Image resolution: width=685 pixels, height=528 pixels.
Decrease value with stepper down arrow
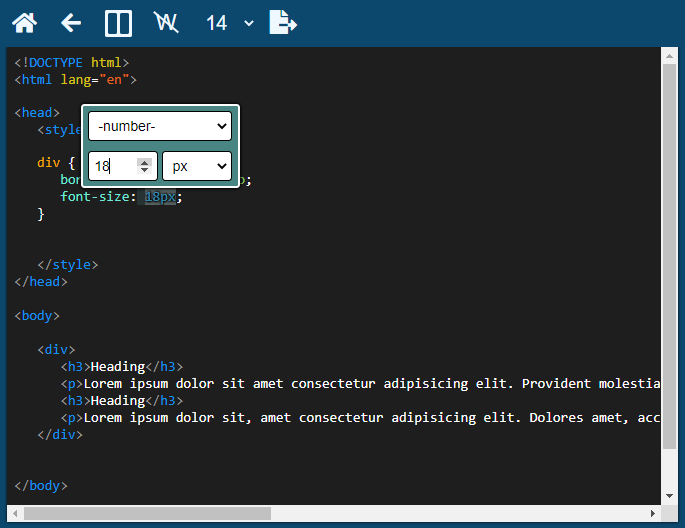(x=144, y=170)
